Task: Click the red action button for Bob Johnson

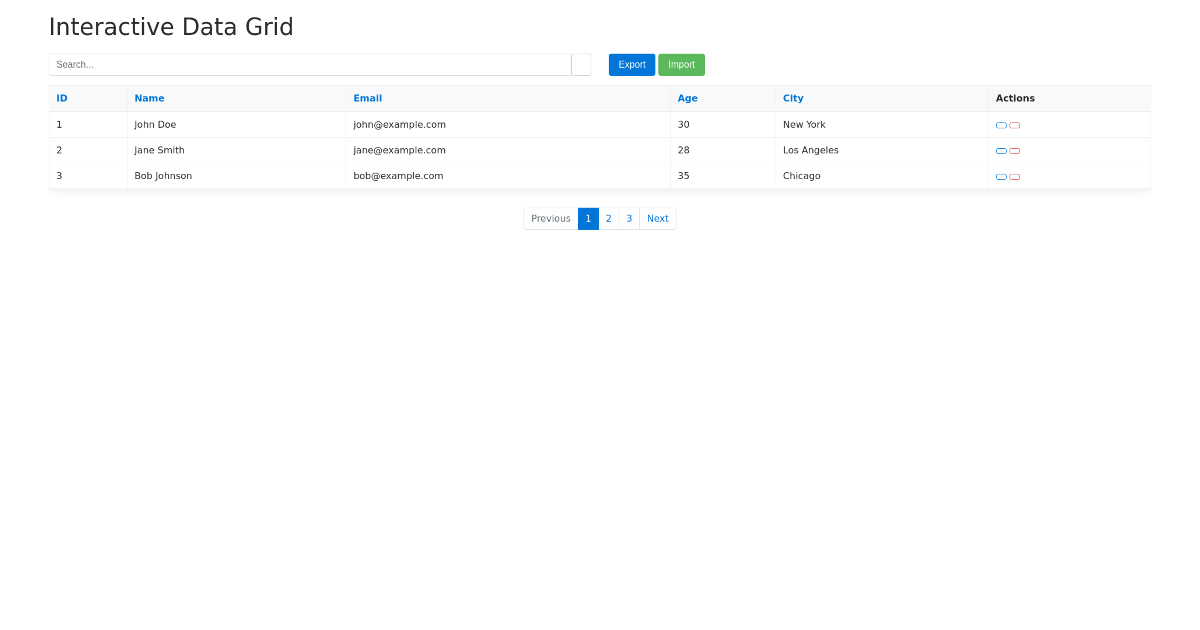Action: (x=1014, y=177)
